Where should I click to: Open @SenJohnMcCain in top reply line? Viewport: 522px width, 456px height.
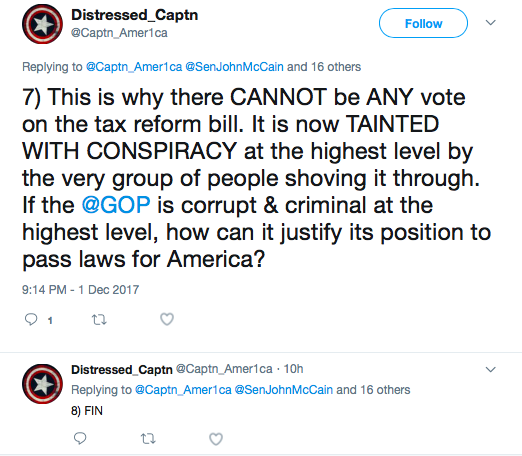[234, 67]
